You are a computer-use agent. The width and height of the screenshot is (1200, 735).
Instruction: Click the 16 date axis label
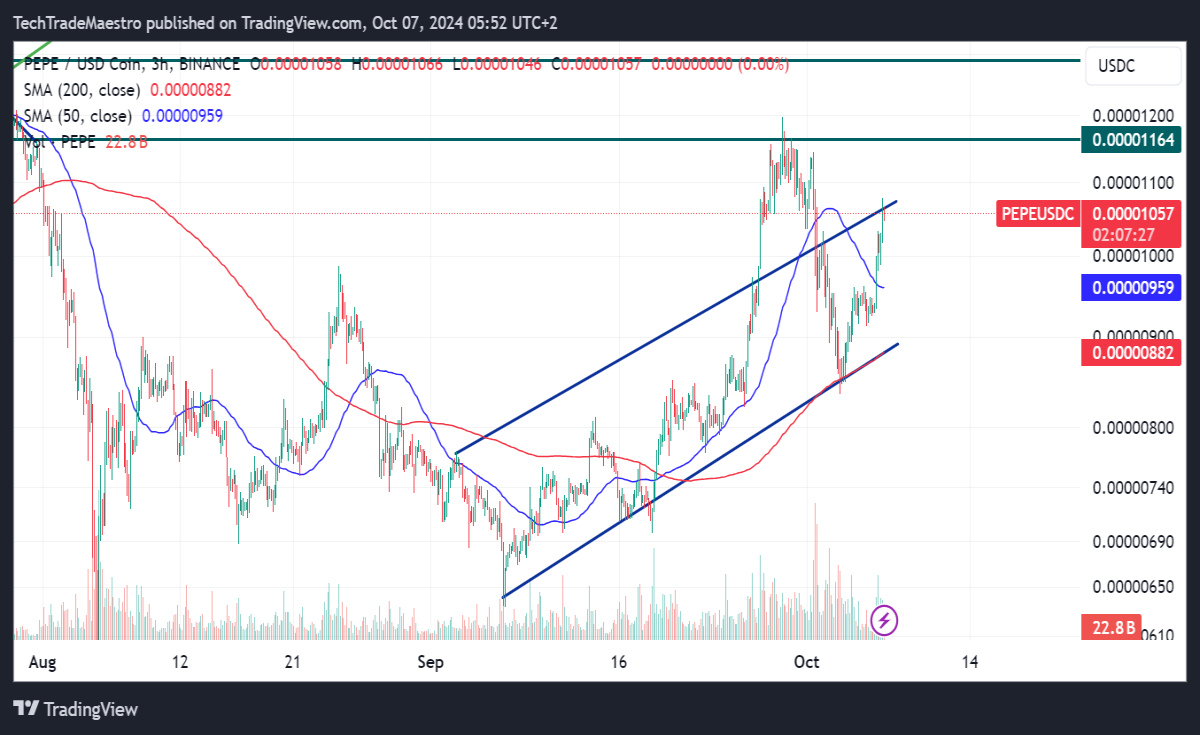(x=618, y=662)
